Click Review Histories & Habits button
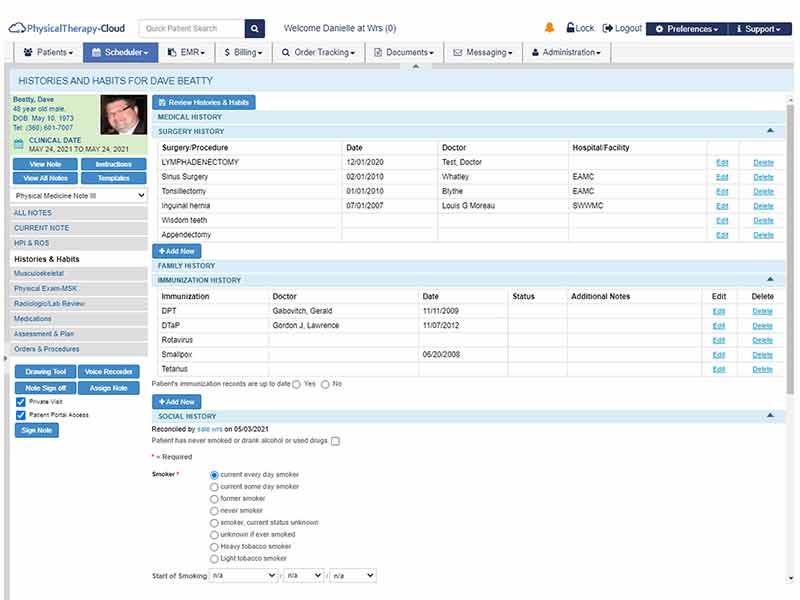This screenshot has height=600, width=800. point(204,103)
